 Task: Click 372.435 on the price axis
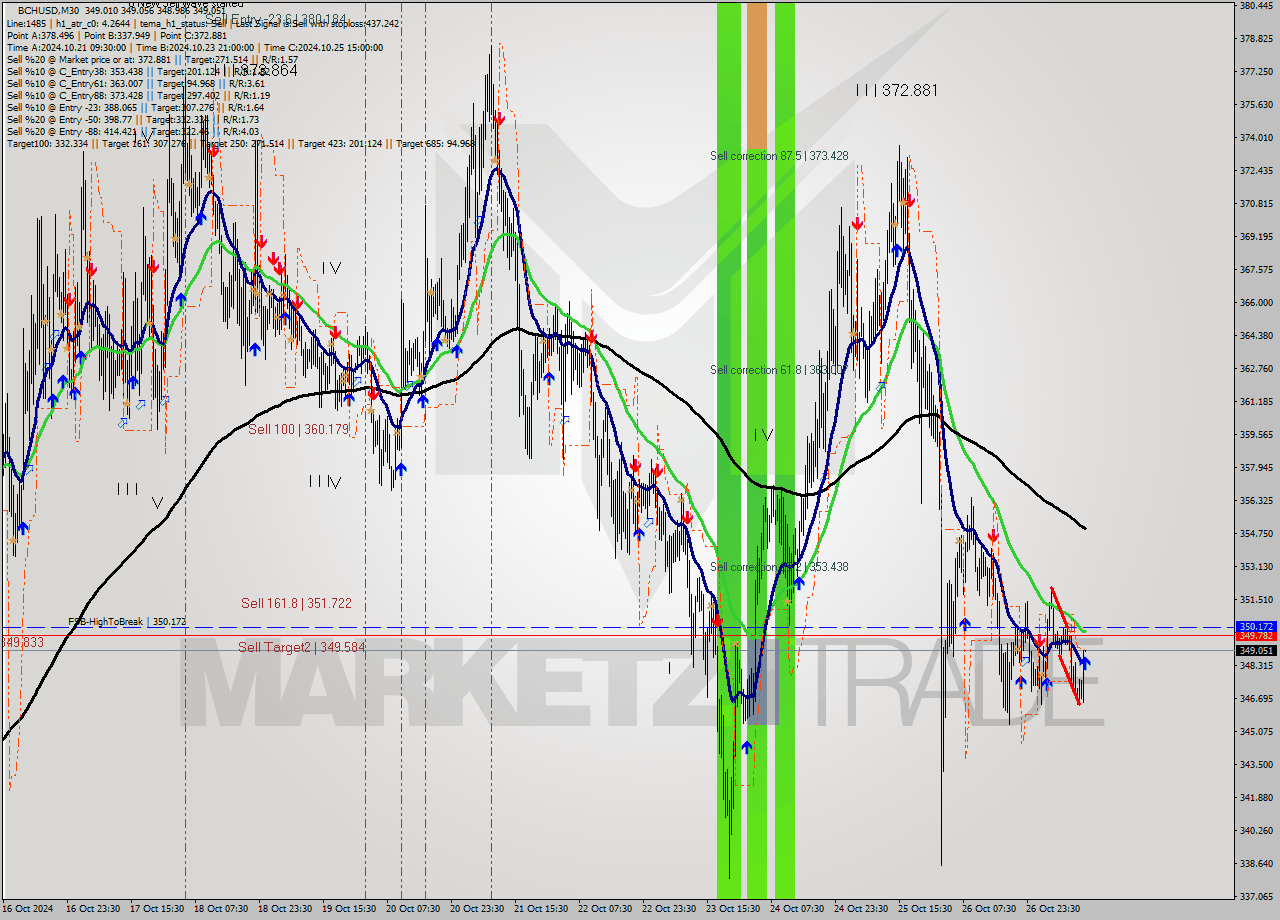pyautogui.click(x=1256, y=171)
